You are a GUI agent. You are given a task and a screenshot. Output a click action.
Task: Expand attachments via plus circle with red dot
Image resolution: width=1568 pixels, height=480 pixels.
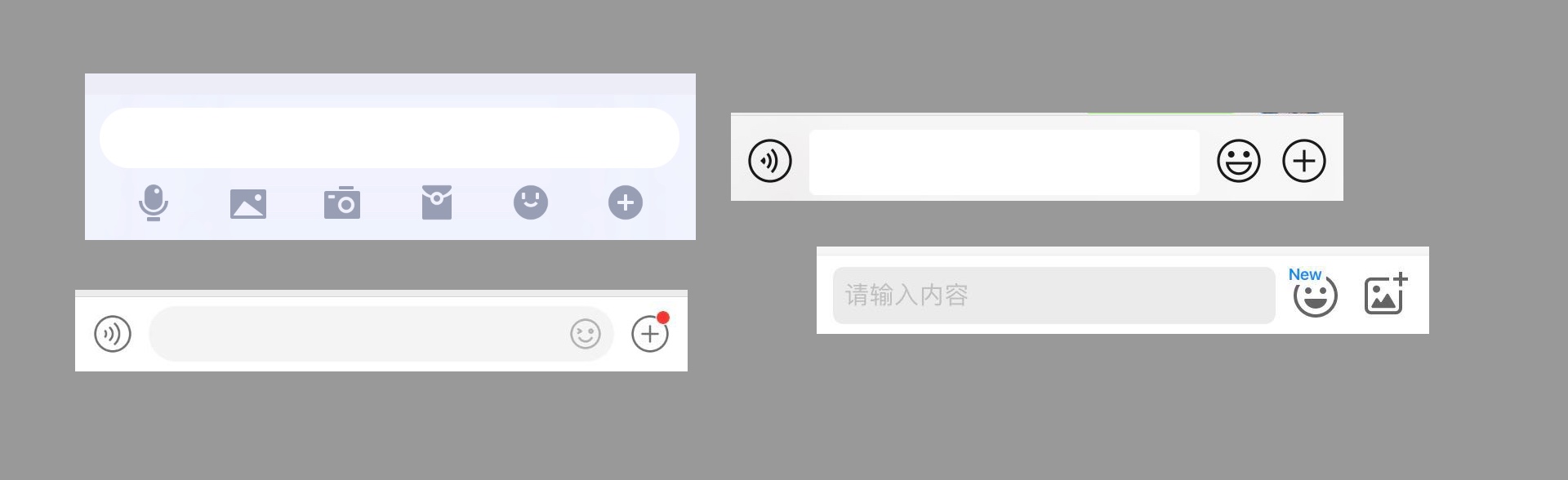point(650,334)
